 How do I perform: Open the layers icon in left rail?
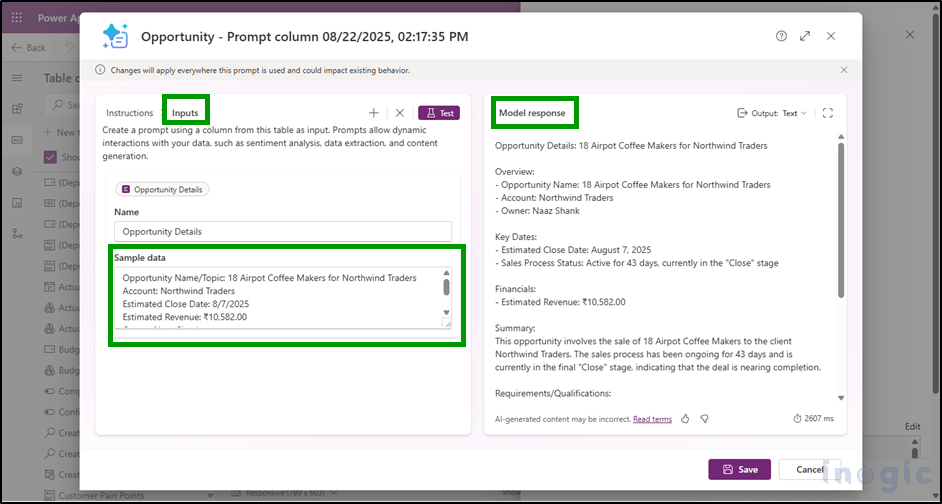click(x=17, y=171)
